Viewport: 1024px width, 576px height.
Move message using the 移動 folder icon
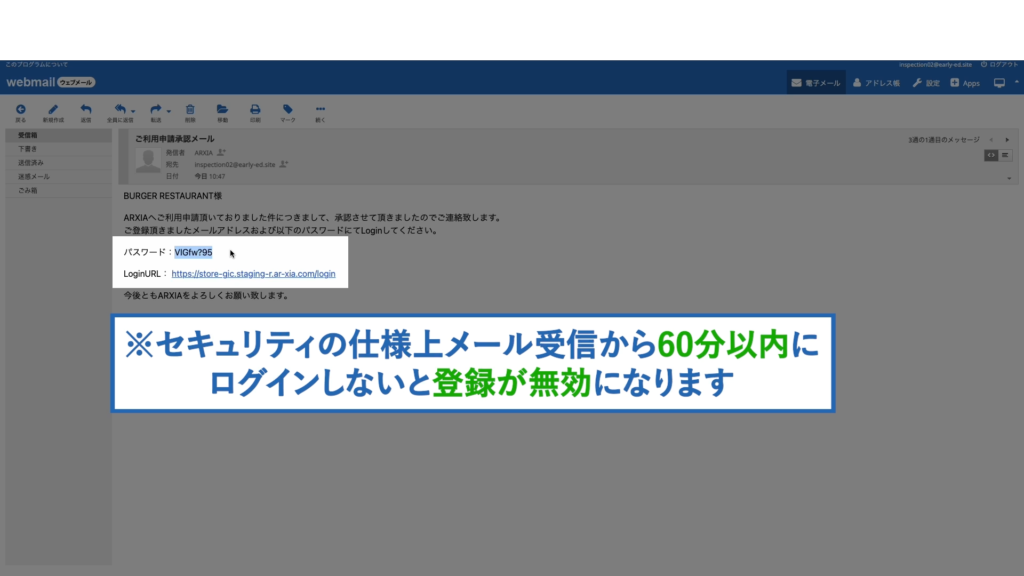[222, 110]
